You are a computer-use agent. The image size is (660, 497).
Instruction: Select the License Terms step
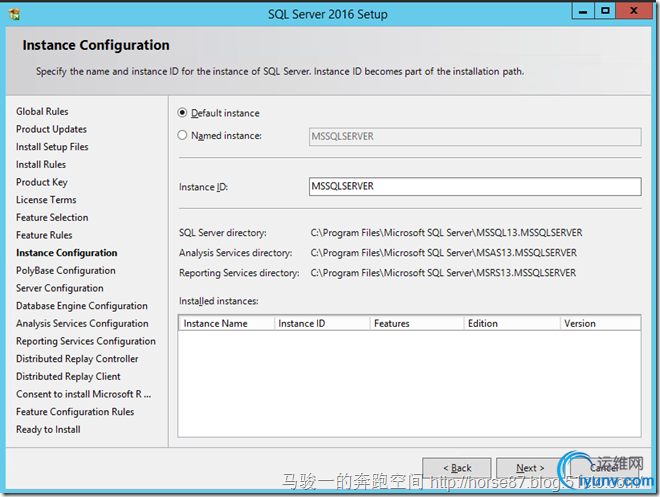click(x=46, y=200)
